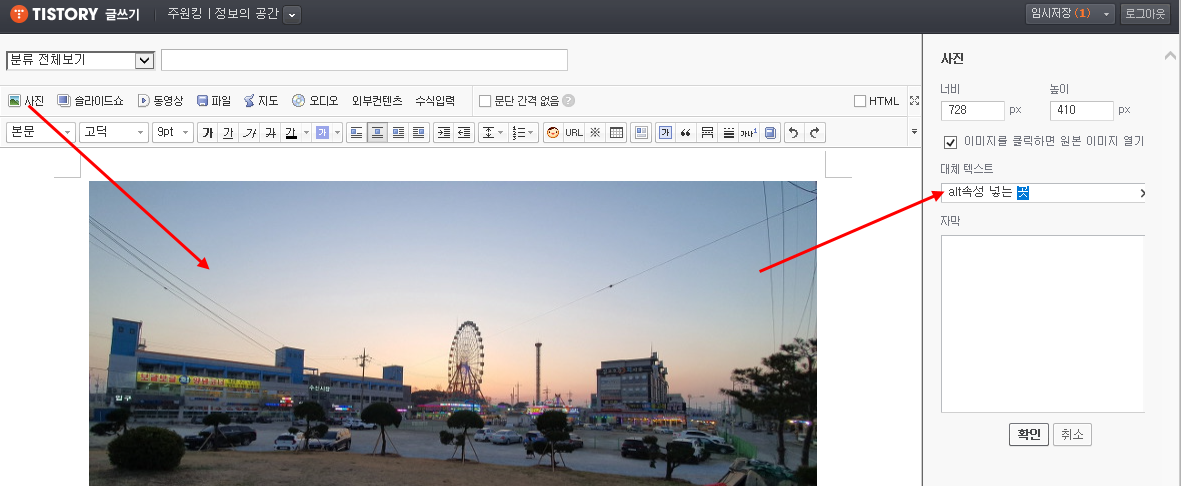Focus the post title input field
Viewport: 1181px width, 486px height.
[x=365, y=60]
